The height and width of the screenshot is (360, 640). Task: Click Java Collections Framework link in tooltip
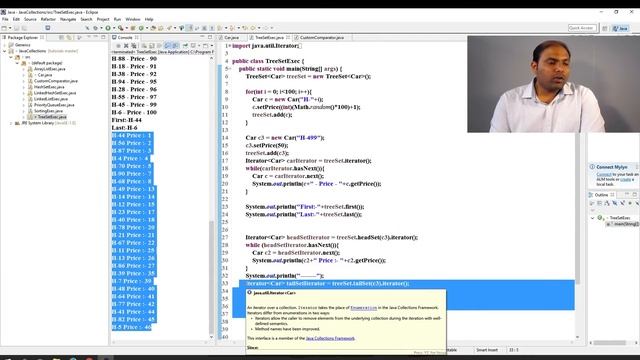click(330, 338)
